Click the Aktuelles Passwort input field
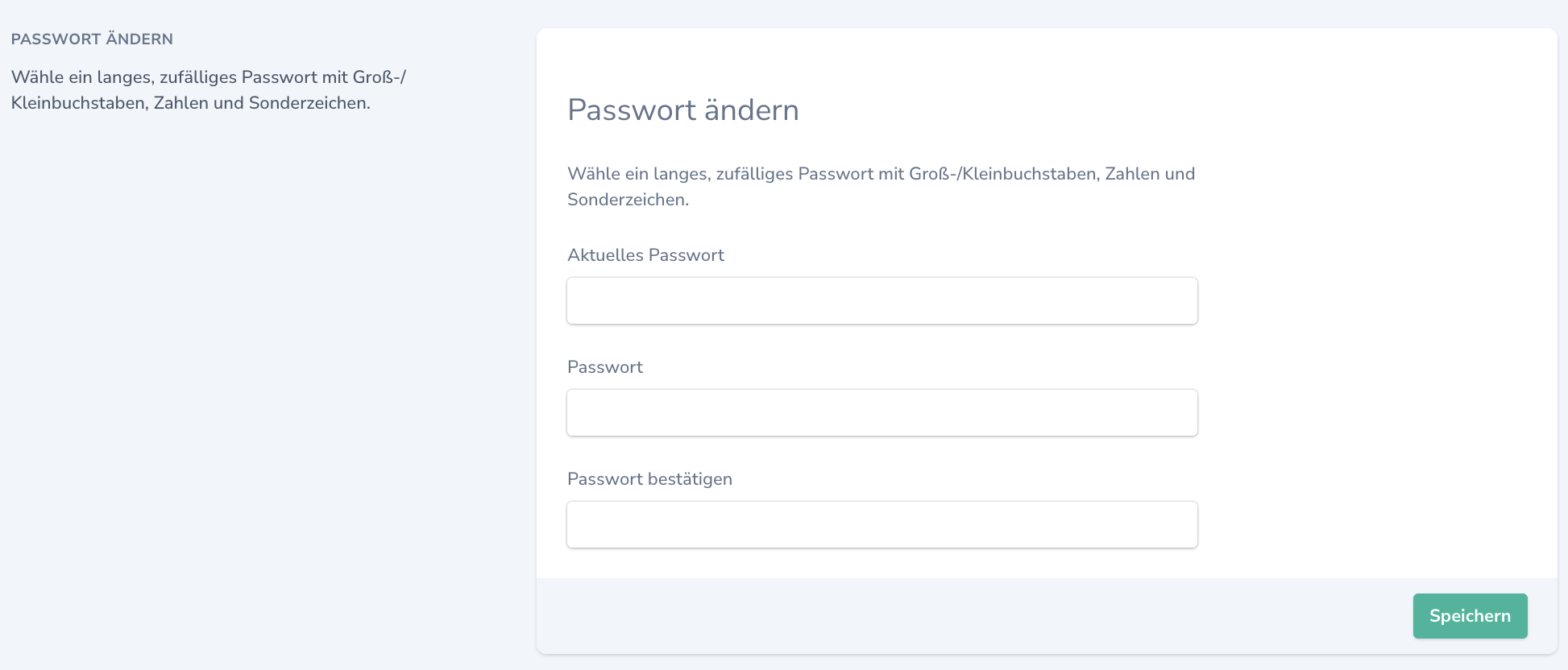This screenshot has height=670, width=1568. (x=881, y=300)
